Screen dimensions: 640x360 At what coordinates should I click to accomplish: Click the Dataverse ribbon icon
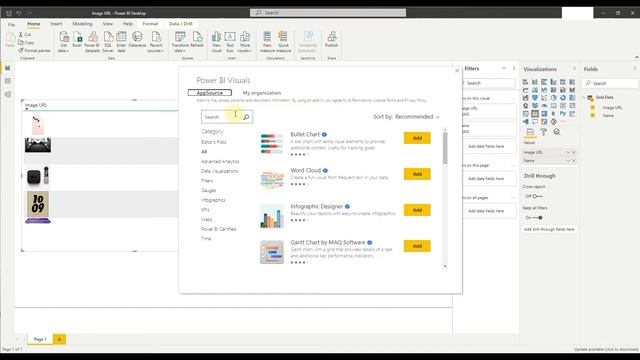pos(137,40)
